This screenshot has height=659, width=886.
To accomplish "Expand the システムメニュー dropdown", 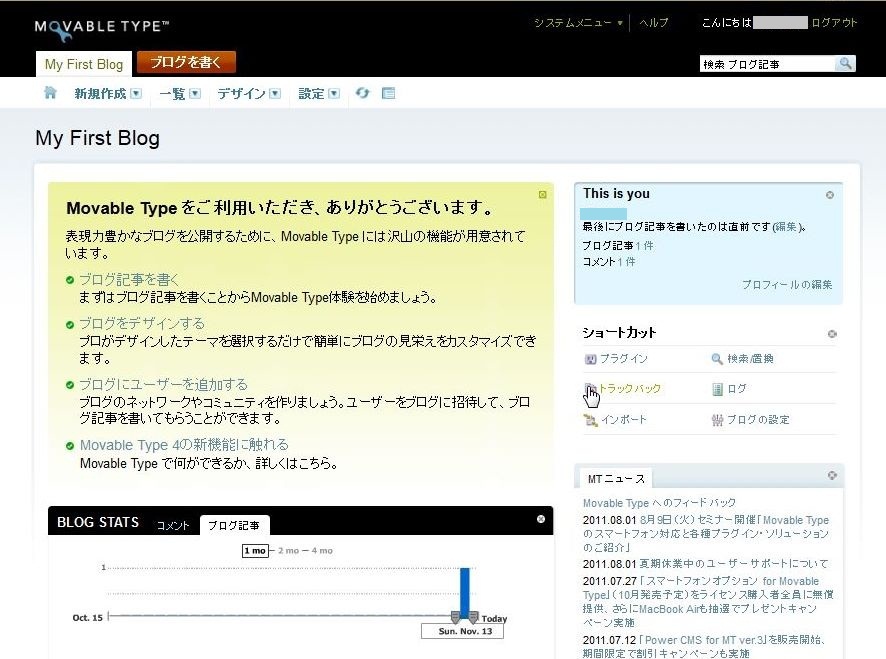I will (578, 23).
